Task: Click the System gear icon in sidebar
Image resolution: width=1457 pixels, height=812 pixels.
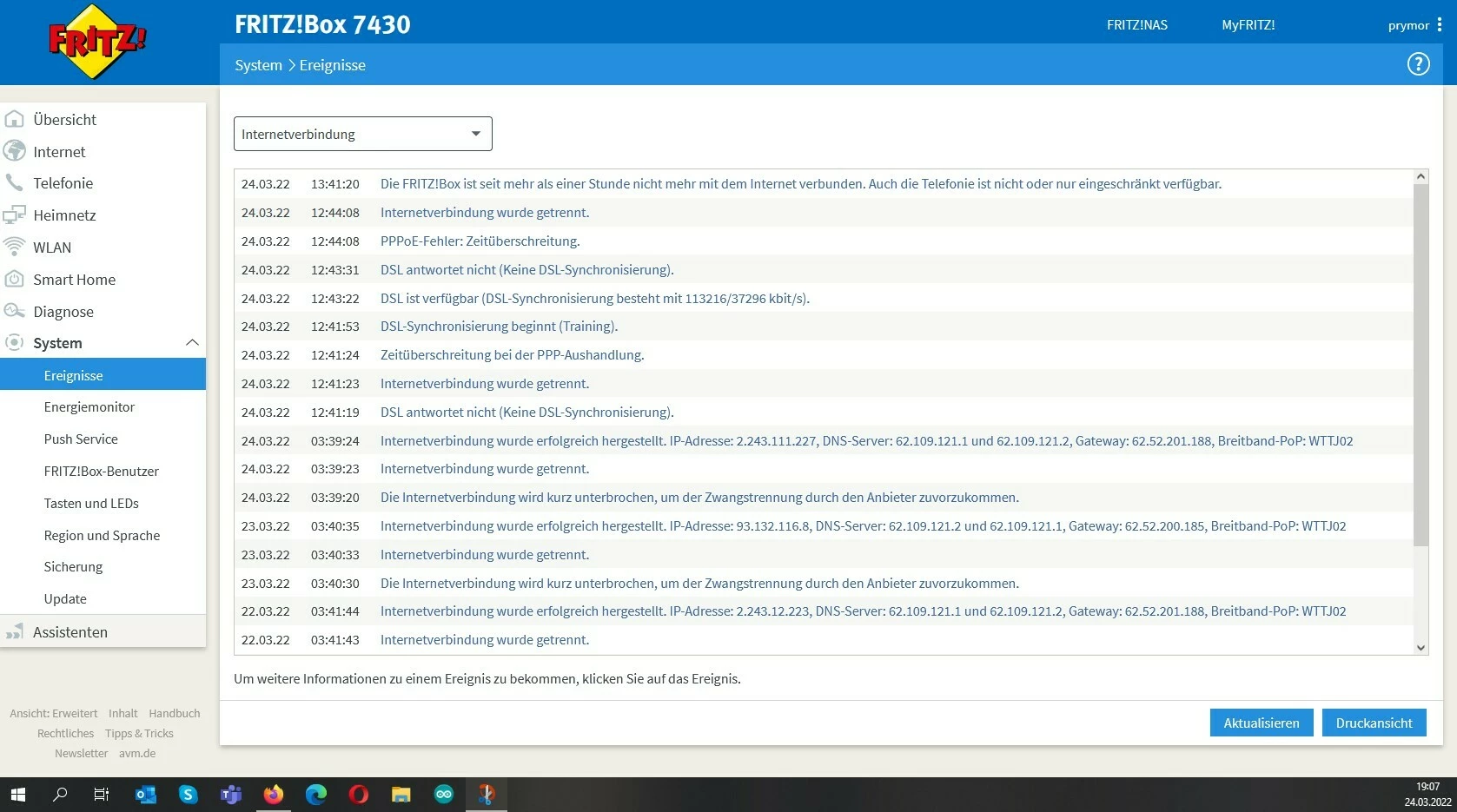Action: point(15,343)
